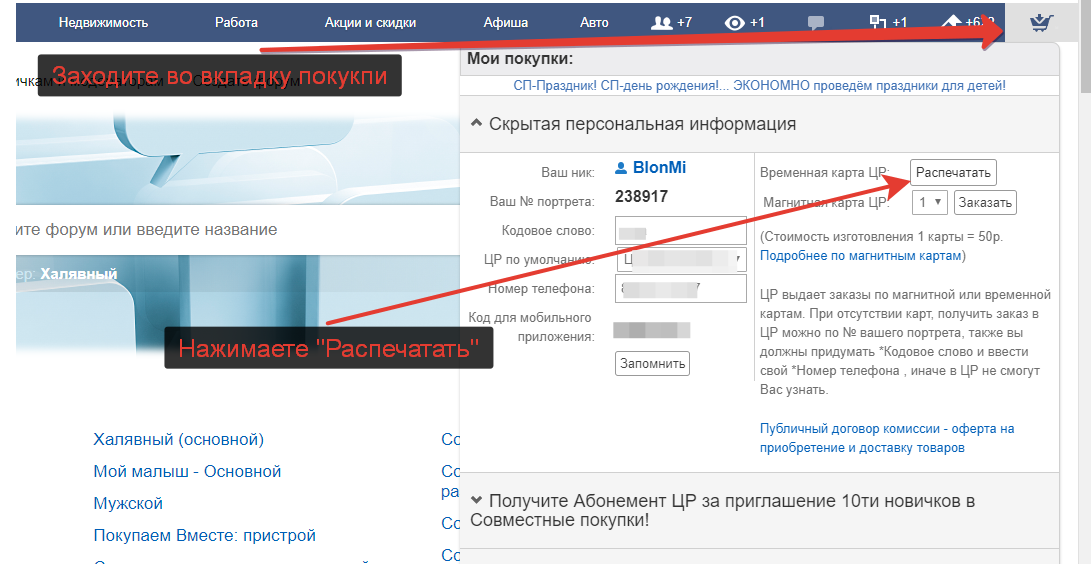
Task: Open the magnetic card quantity dropdown
Action: pyautogui.click(x=930, y=202)
